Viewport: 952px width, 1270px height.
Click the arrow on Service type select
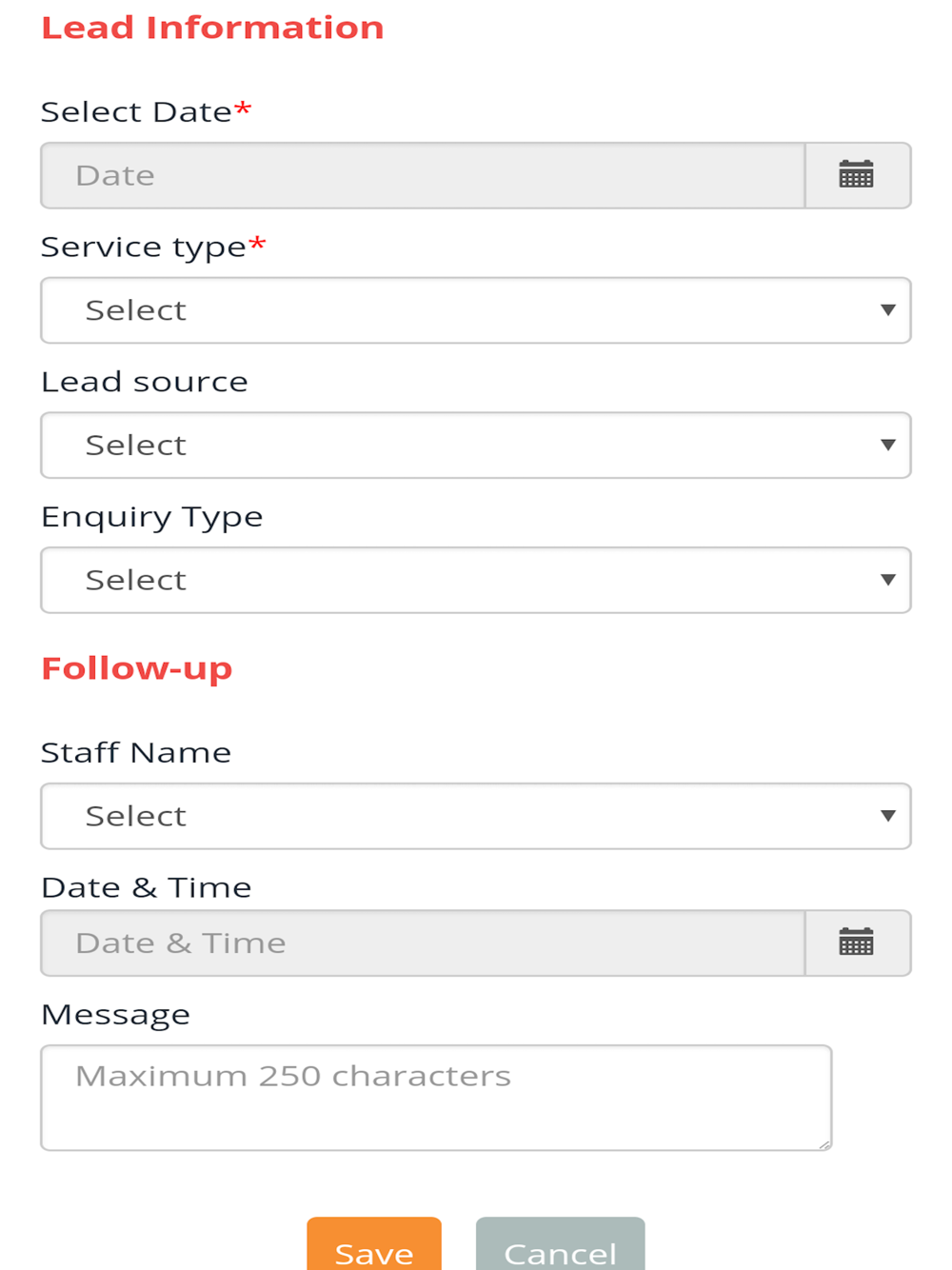[x=887, y=310]
